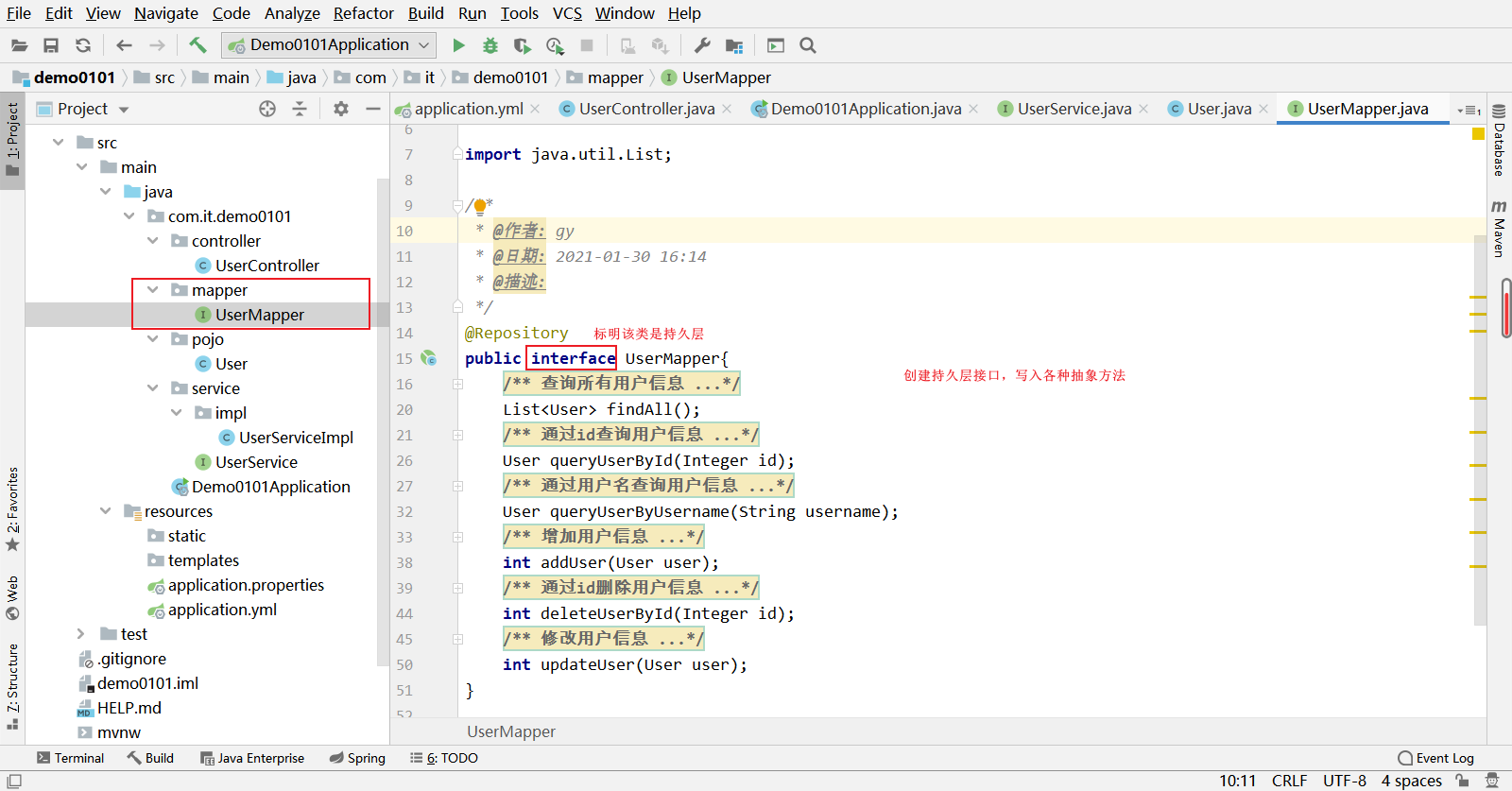1512x791 pixels.
Task: Click the inspection profile icon in status bar
Action: (x=1492, y=781)
